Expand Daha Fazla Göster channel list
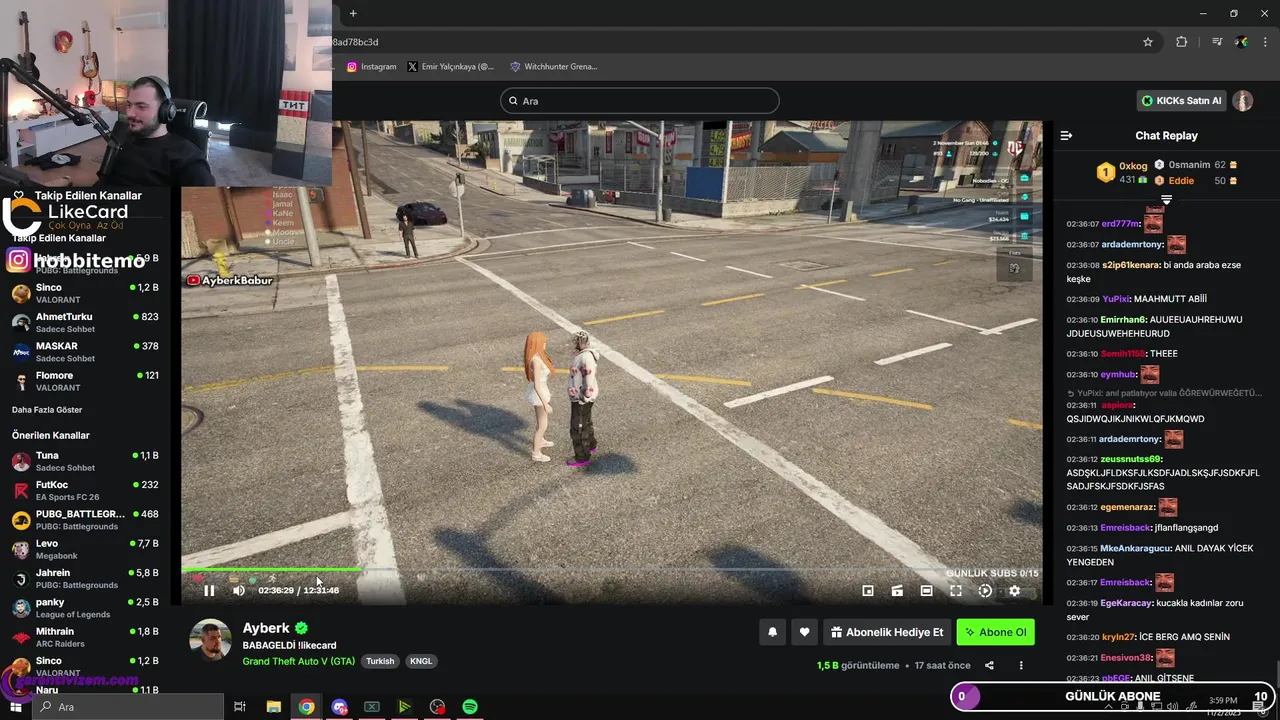The image size is (1280, 720). (x=47, y=410)
